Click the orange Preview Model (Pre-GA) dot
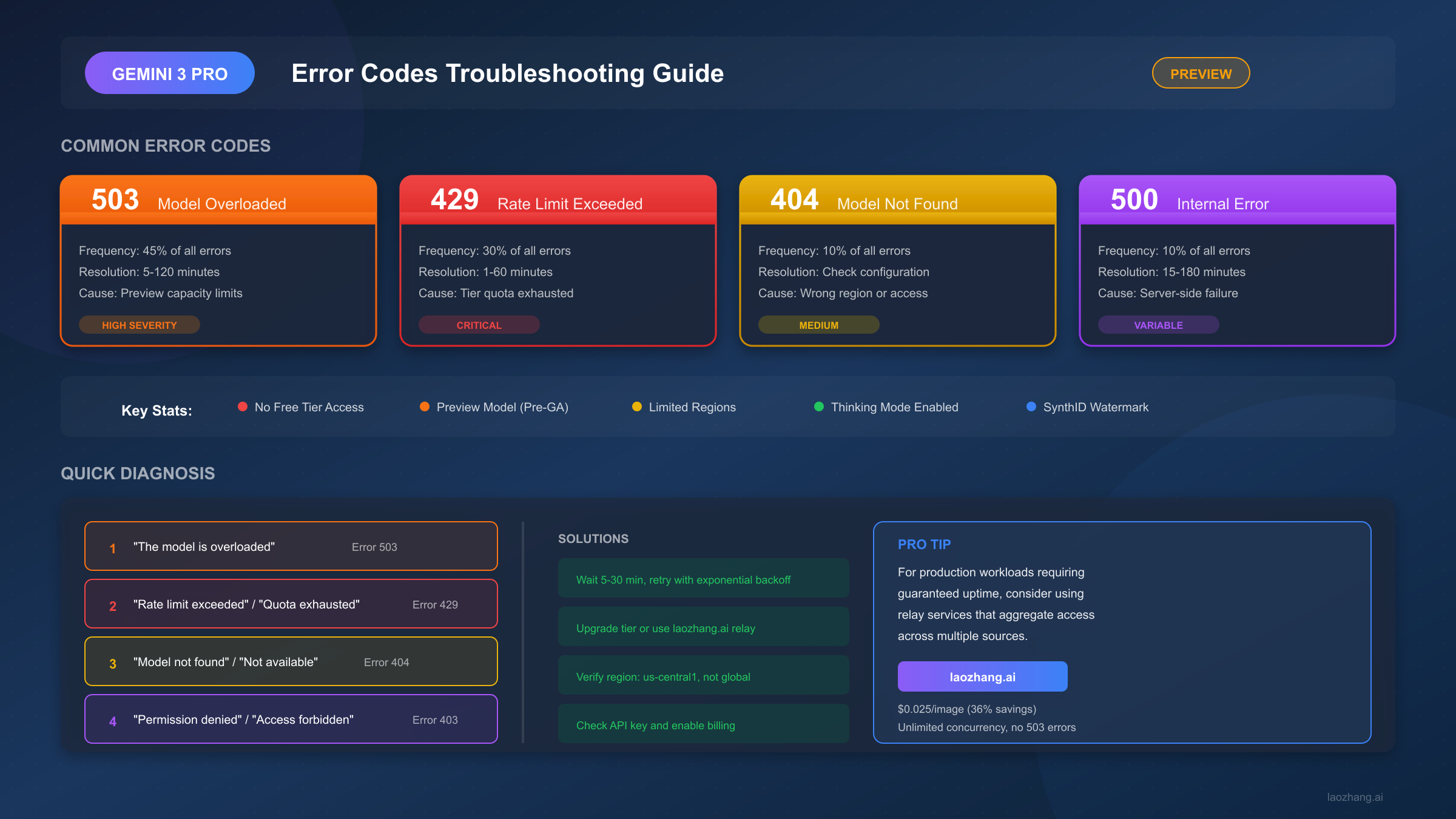 click(425, 406)
